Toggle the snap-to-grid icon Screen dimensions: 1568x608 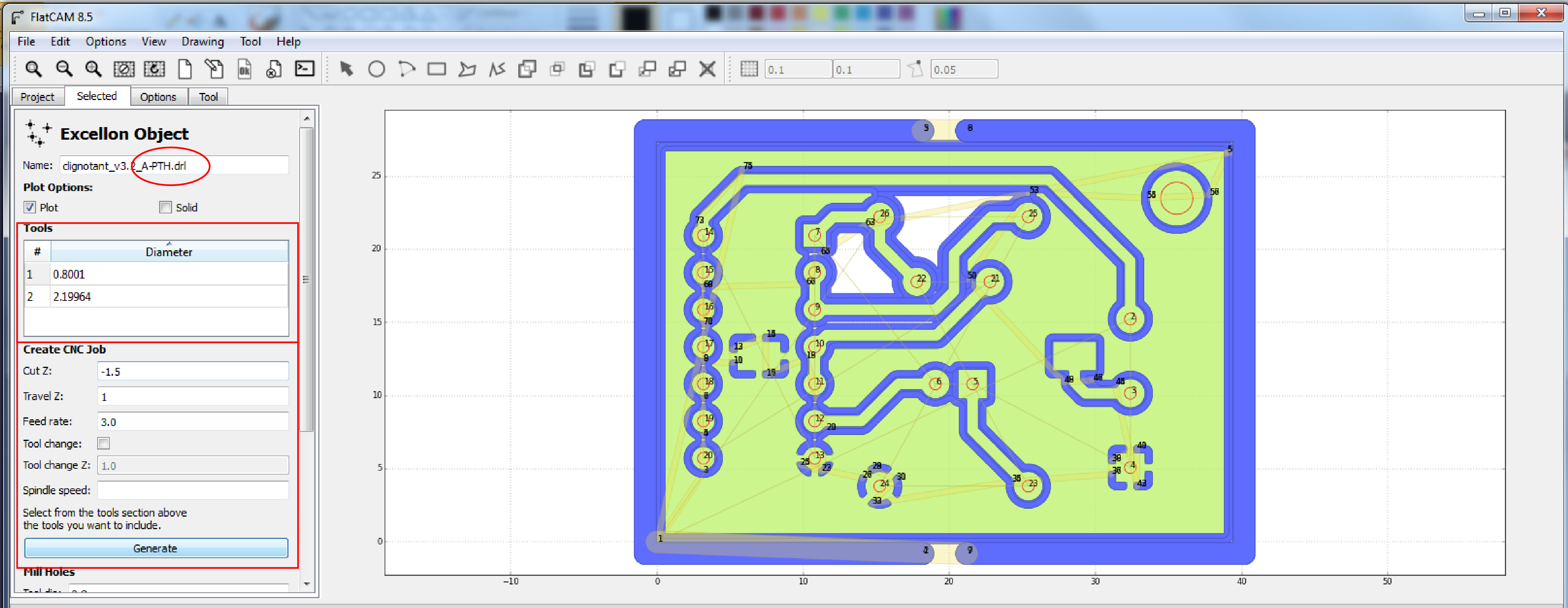click(x=749, y=69)
